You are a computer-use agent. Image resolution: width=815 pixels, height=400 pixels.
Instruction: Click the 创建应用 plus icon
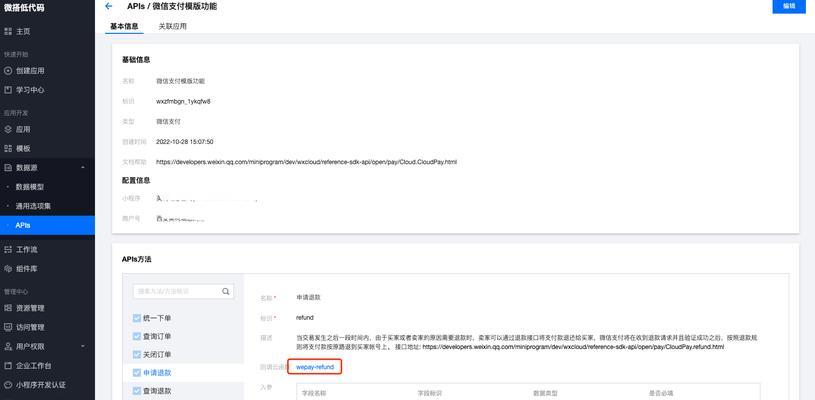[x=8, y=71]
